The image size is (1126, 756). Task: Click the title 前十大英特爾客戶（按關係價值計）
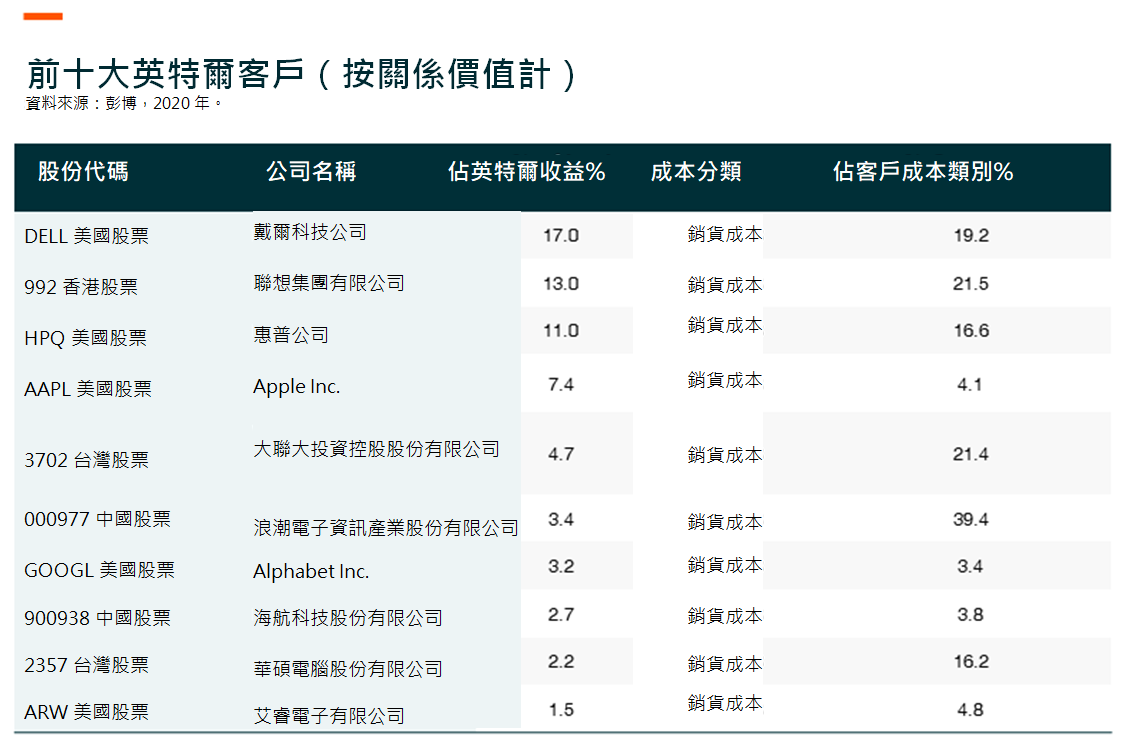pyautogui.click(x=302, y=74)
